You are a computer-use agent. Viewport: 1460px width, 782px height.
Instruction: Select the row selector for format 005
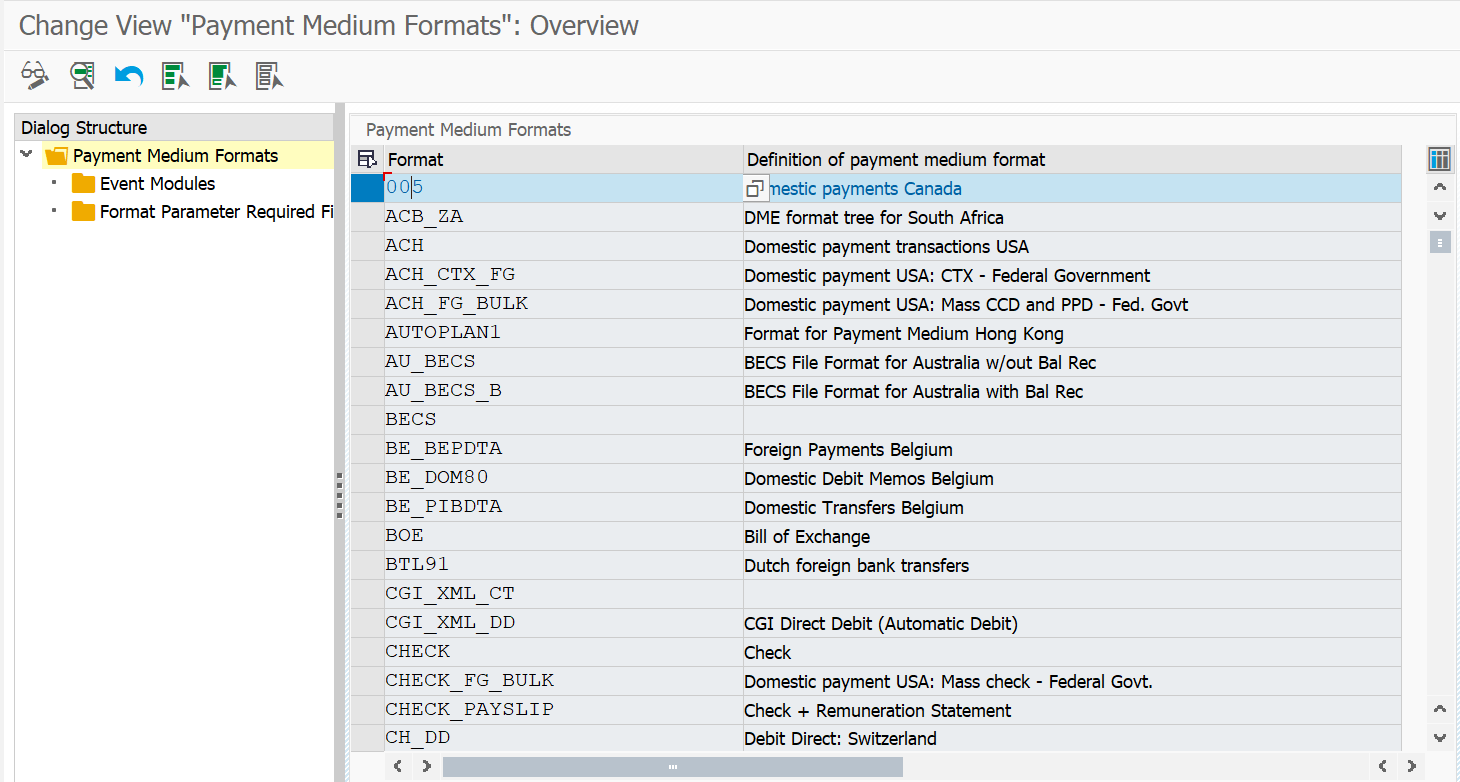point(367,188)
